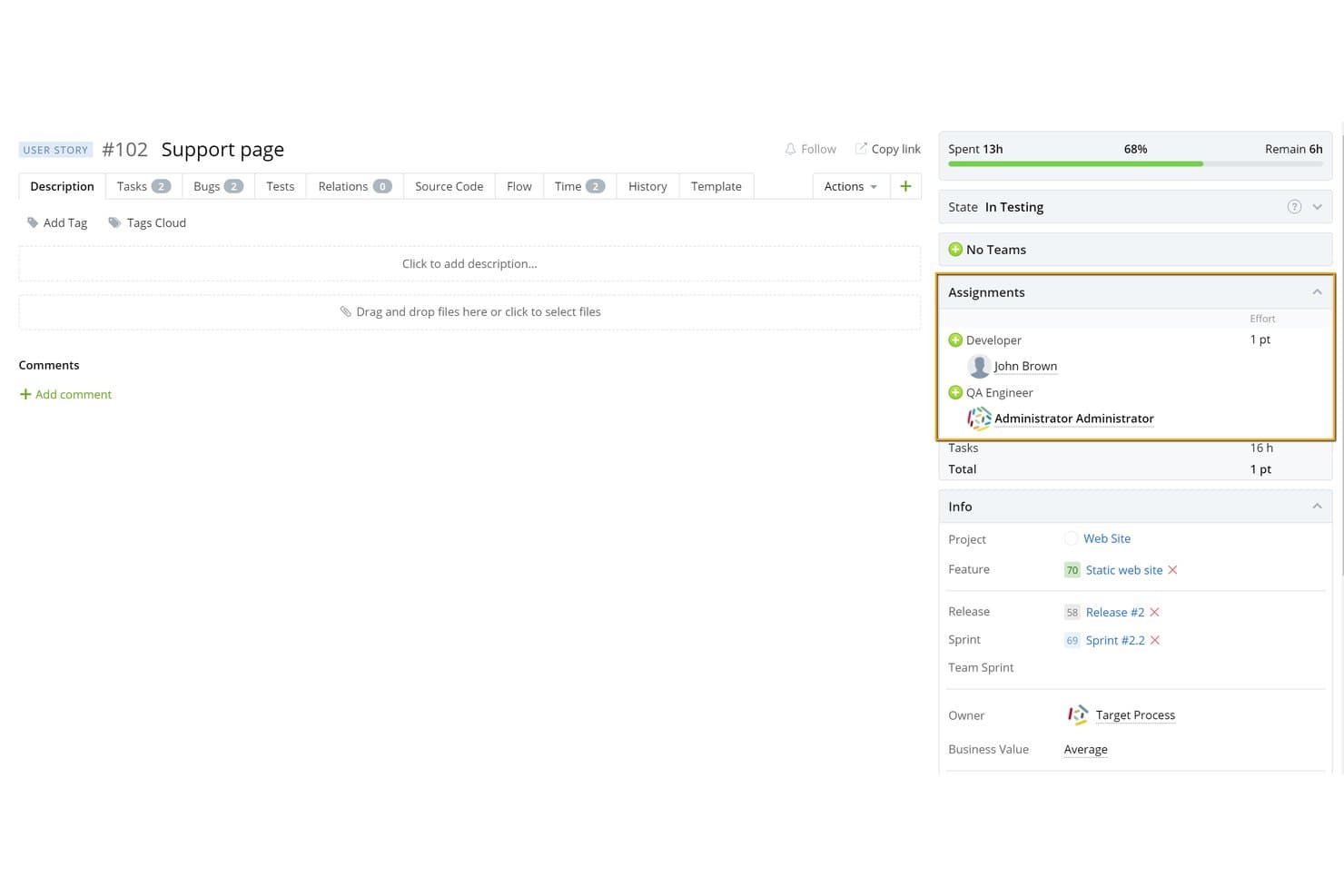Click the Add comment link

65,395
